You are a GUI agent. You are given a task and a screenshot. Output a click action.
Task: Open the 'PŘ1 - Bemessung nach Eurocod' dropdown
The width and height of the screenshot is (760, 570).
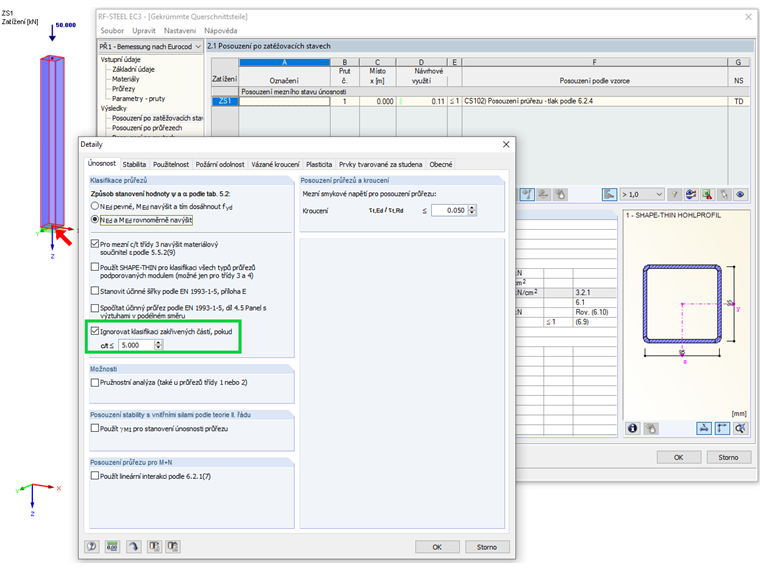[150, 47]
